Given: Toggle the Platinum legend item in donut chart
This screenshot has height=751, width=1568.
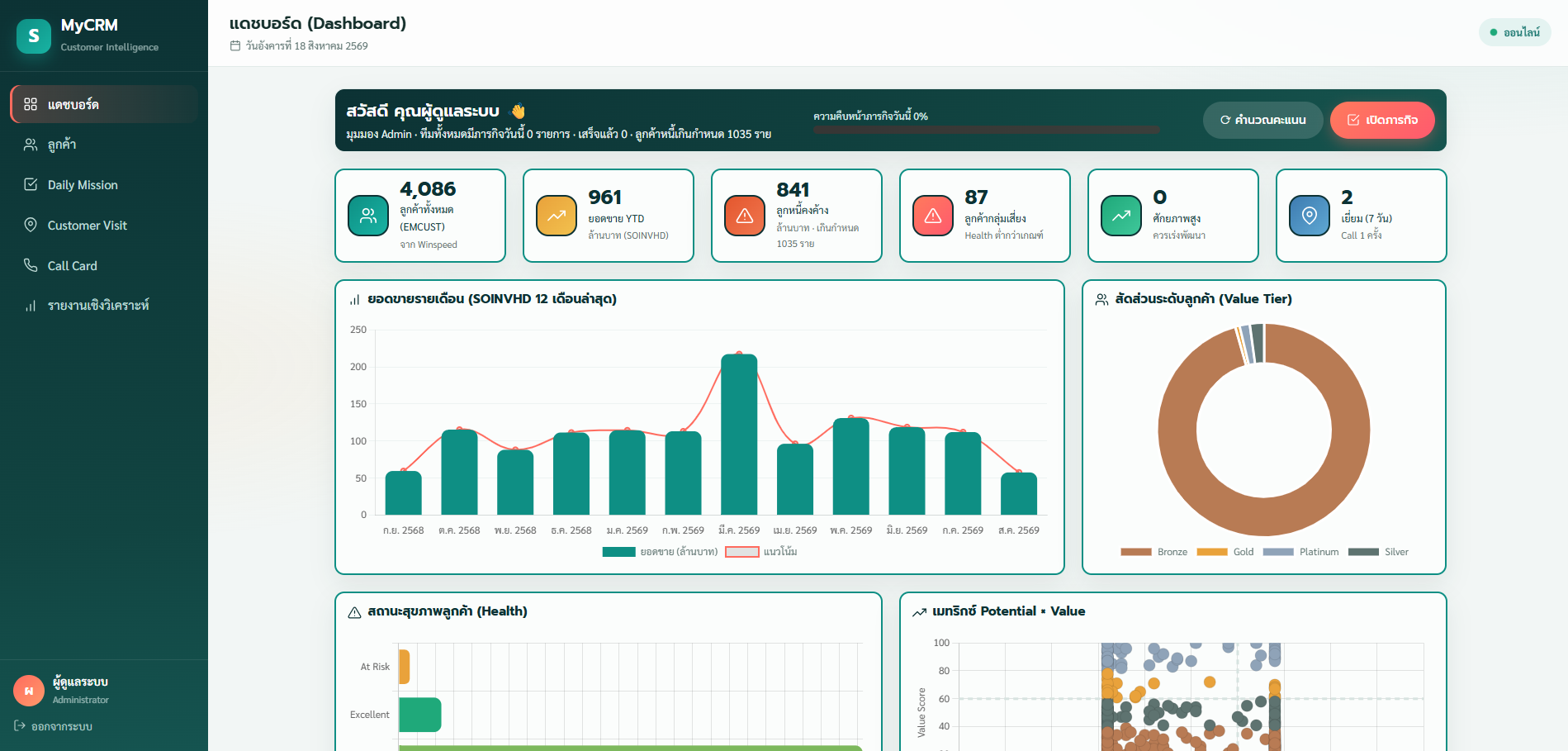Looking at the screenshot, I should [1300, 552].
